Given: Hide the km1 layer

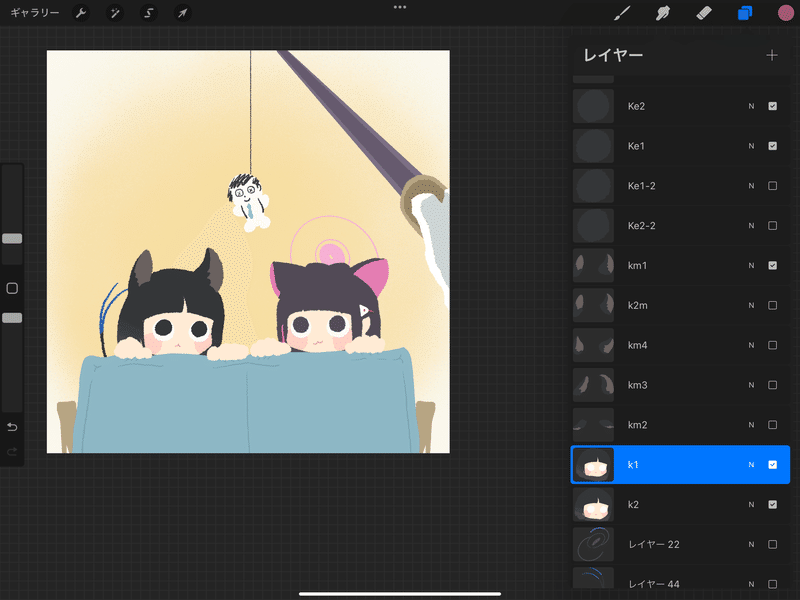Looking at the screenshot, I should (x=772, y=265).
